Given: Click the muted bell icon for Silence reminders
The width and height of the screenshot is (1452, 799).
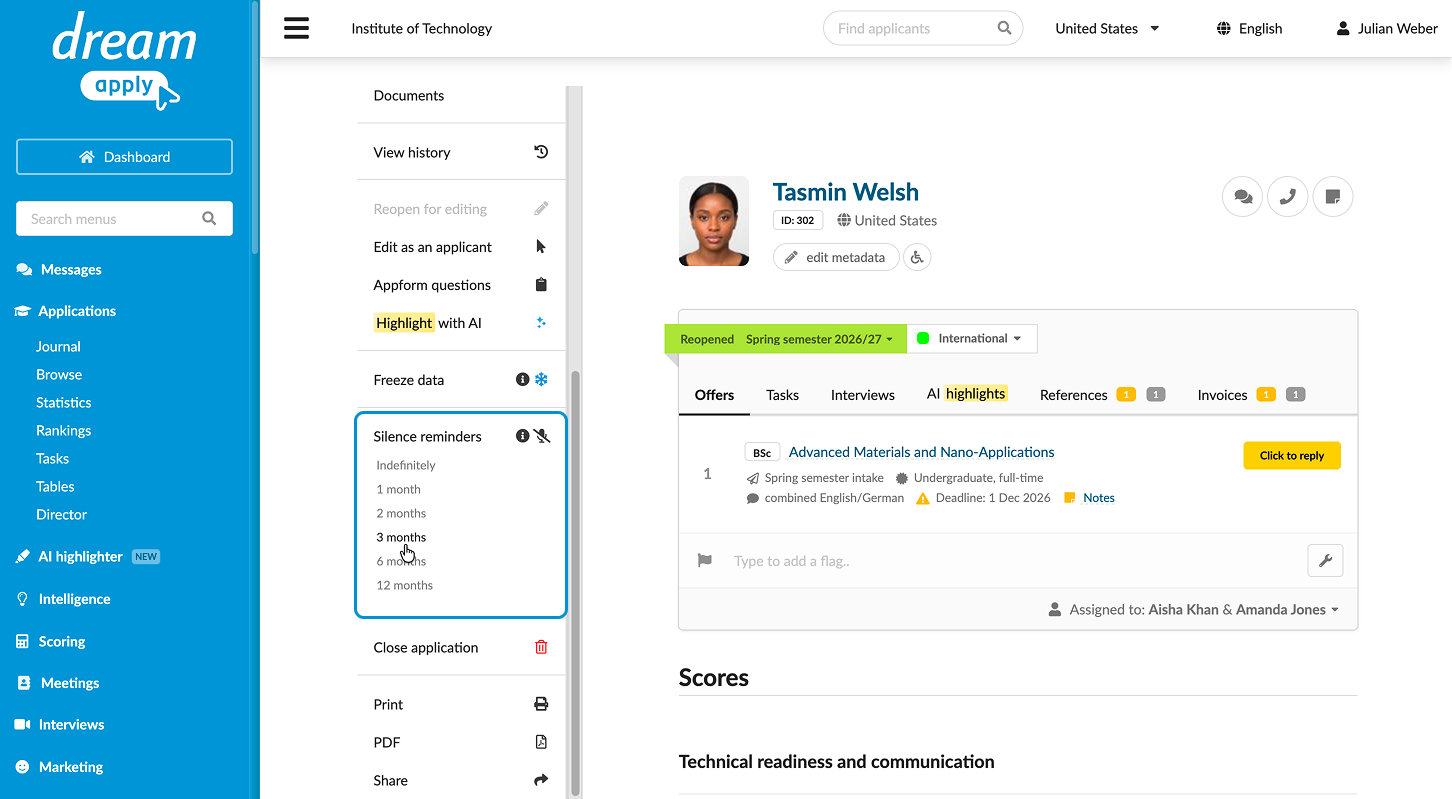Looking at the screenshot, I should [541, 436].
